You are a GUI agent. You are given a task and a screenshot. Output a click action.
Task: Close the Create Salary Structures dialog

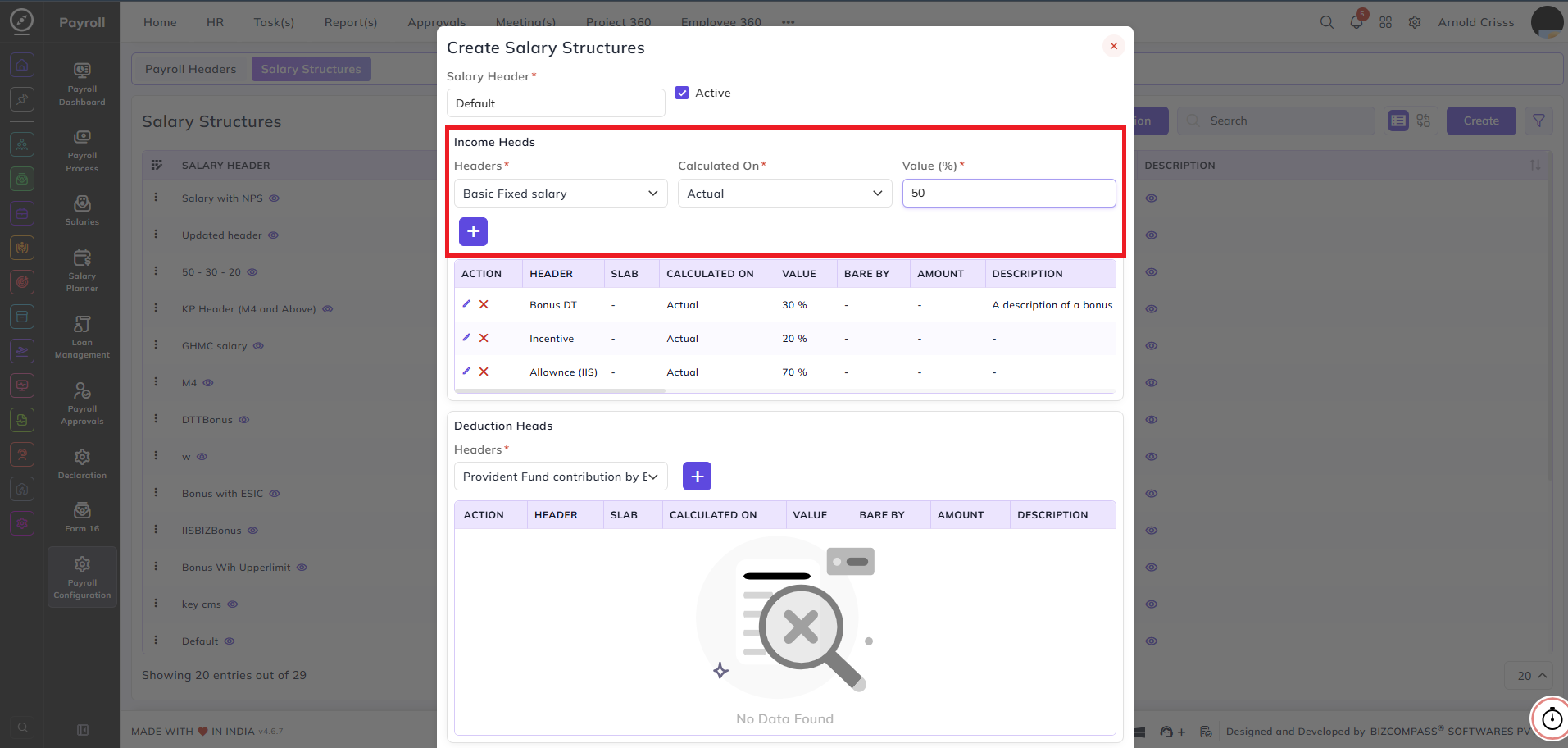pyautogui.click(x=1113, y=46)
